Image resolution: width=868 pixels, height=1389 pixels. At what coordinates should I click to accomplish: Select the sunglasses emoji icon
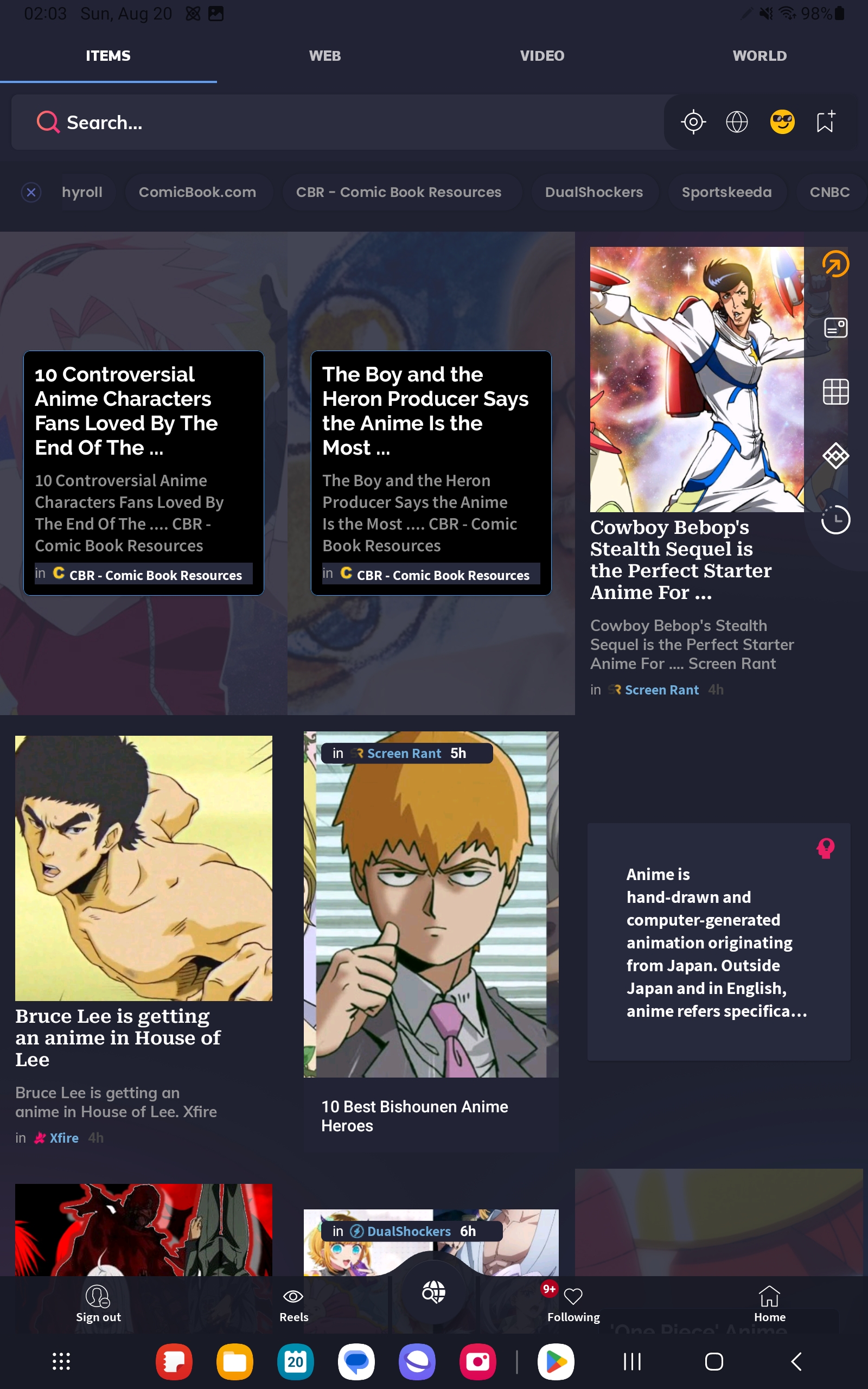coord(782,122)
